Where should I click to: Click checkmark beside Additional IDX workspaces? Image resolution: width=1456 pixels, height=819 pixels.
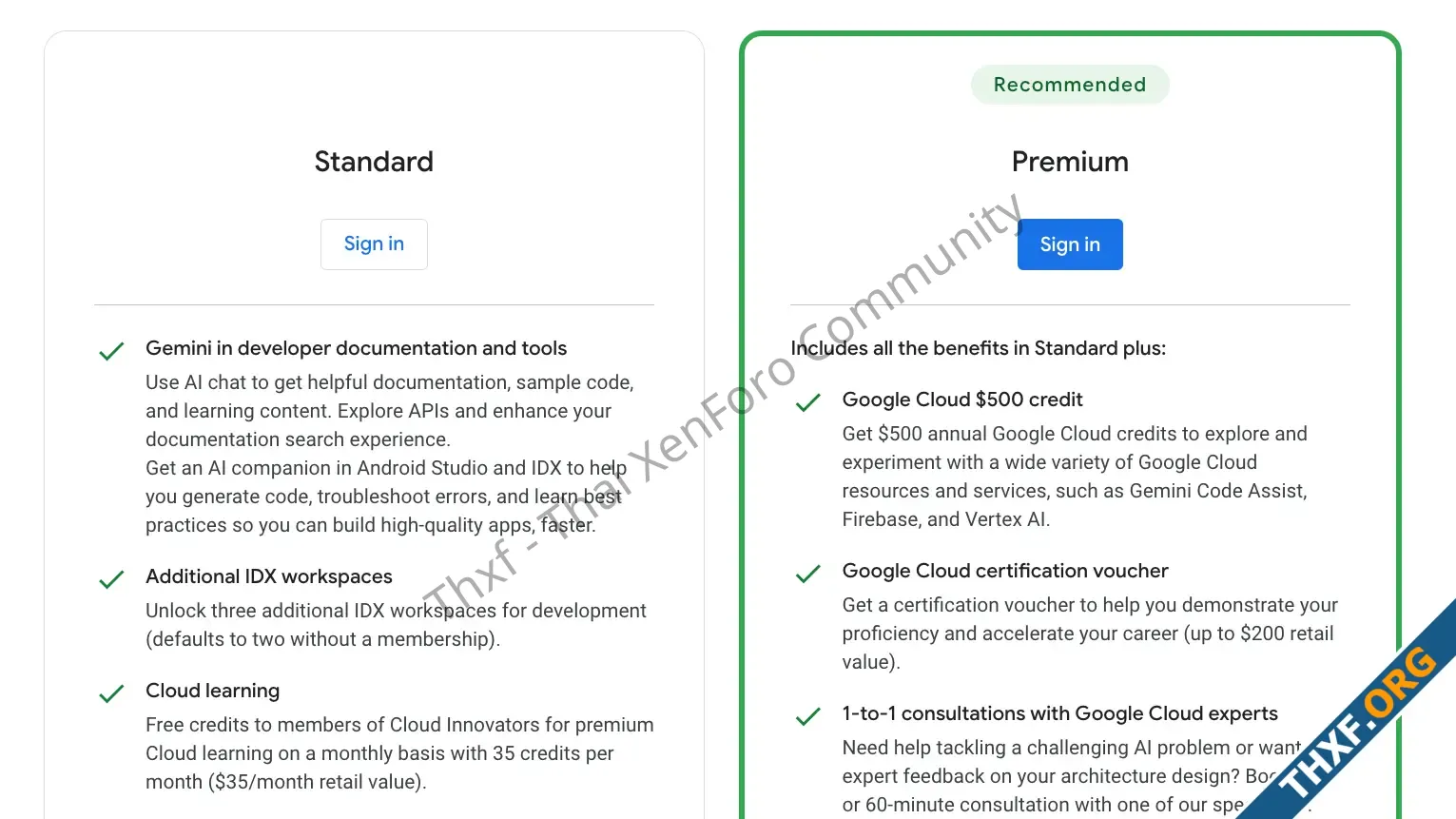coord(111,579)
